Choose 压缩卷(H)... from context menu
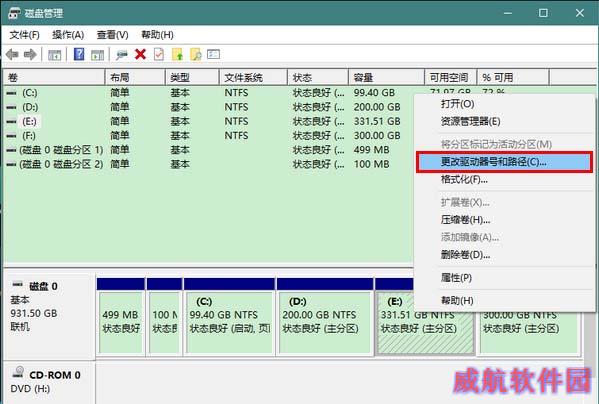The width and height of the screenshot is (599, 404). coord(465,220)
